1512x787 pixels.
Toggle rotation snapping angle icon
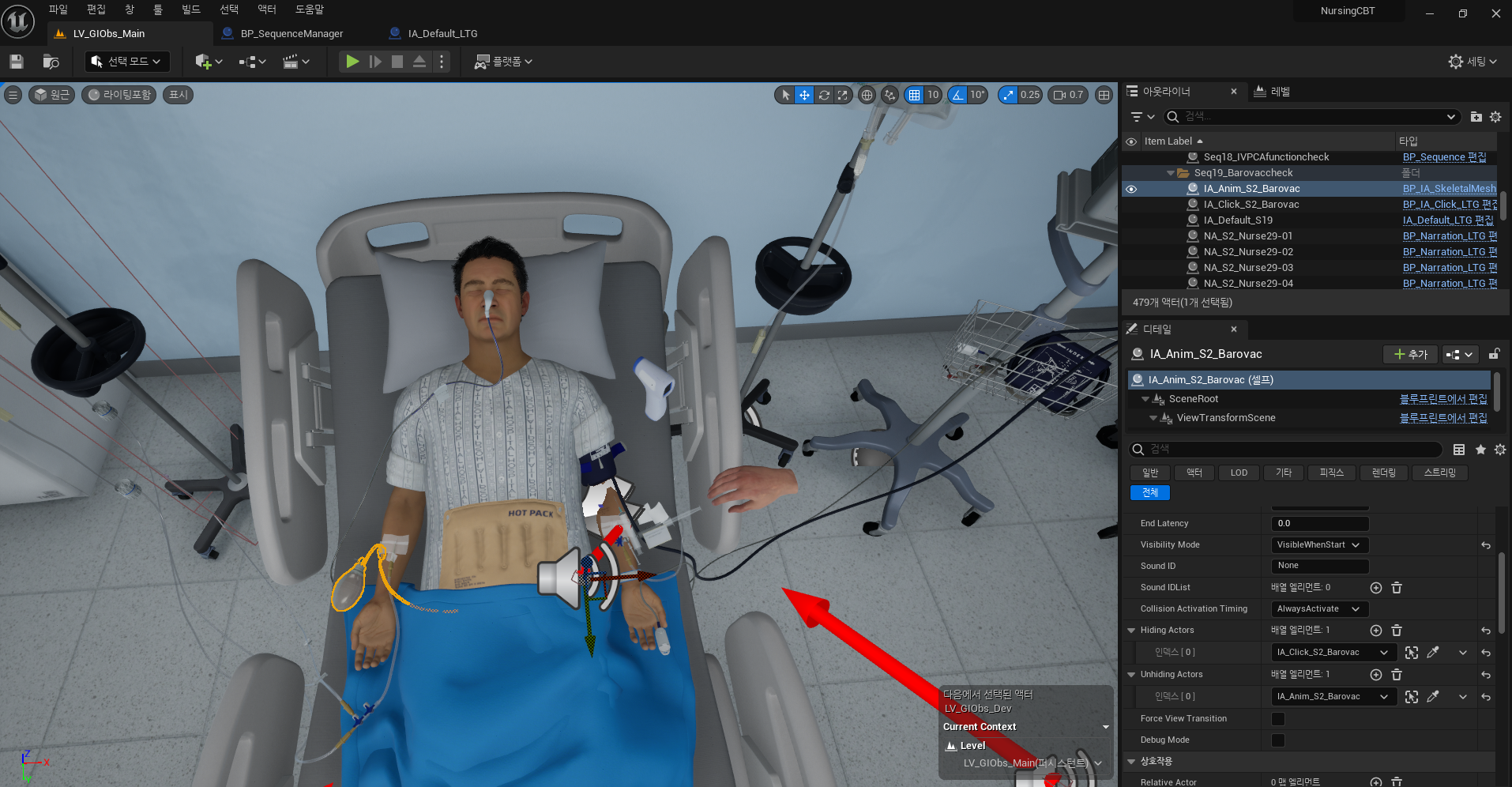point(957,95)
